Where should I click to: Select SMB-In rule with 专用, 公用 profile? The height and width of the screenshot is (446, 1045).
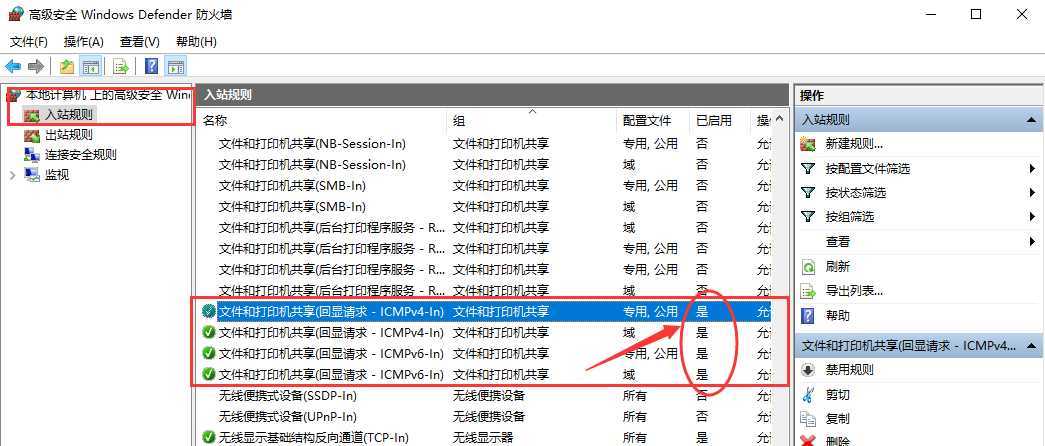(x=486, y=185)
